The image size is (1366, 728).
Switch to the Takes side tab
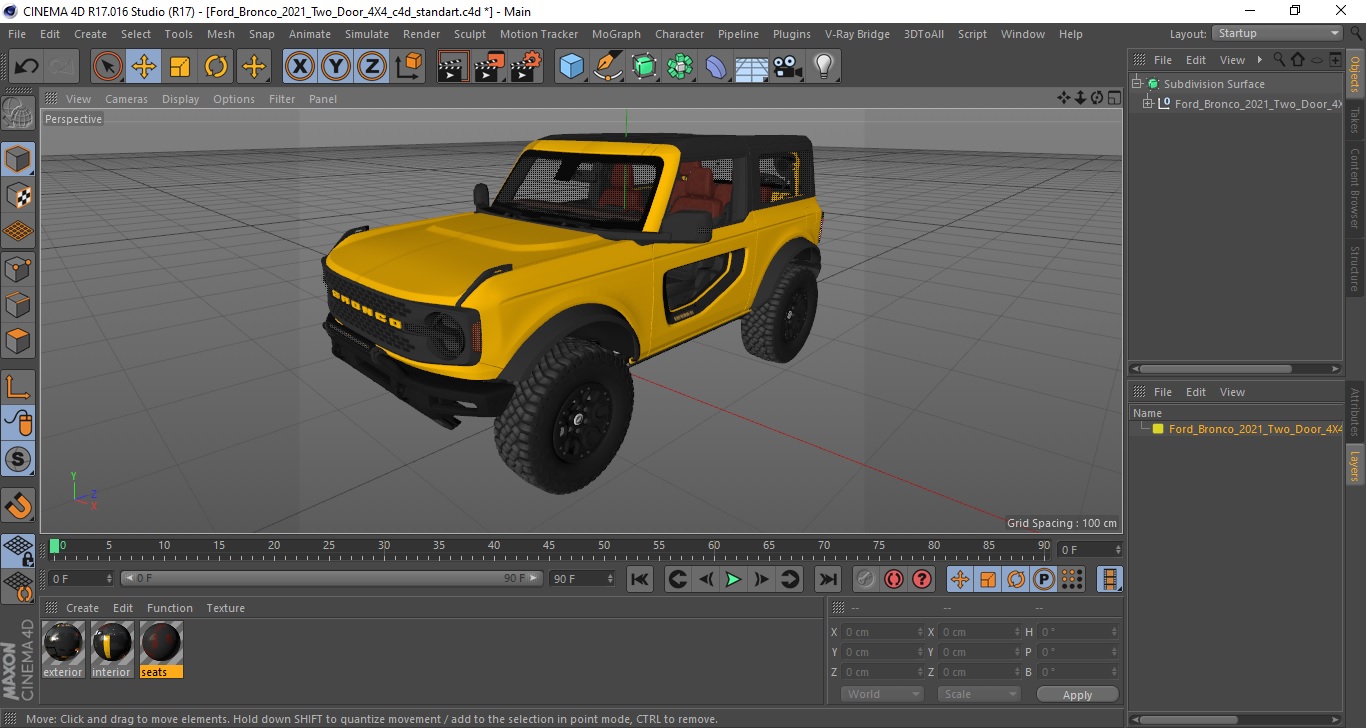coord(1355,120)
